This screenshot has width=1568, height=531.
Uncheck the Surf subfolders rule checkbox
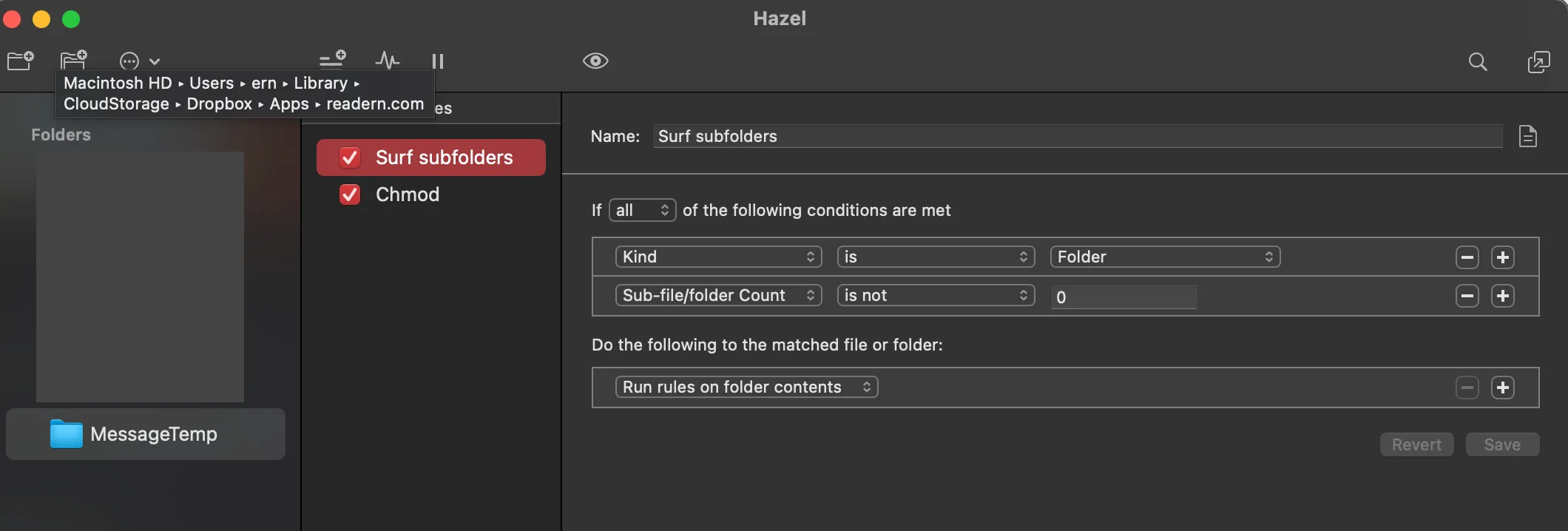[x=350, y=158]
